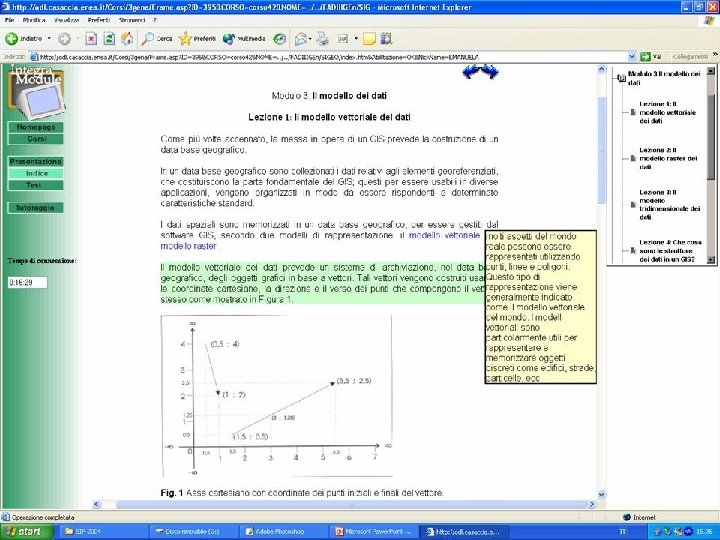Follow the 'modello vettoriale' hyperlink

tap(444, 235)
